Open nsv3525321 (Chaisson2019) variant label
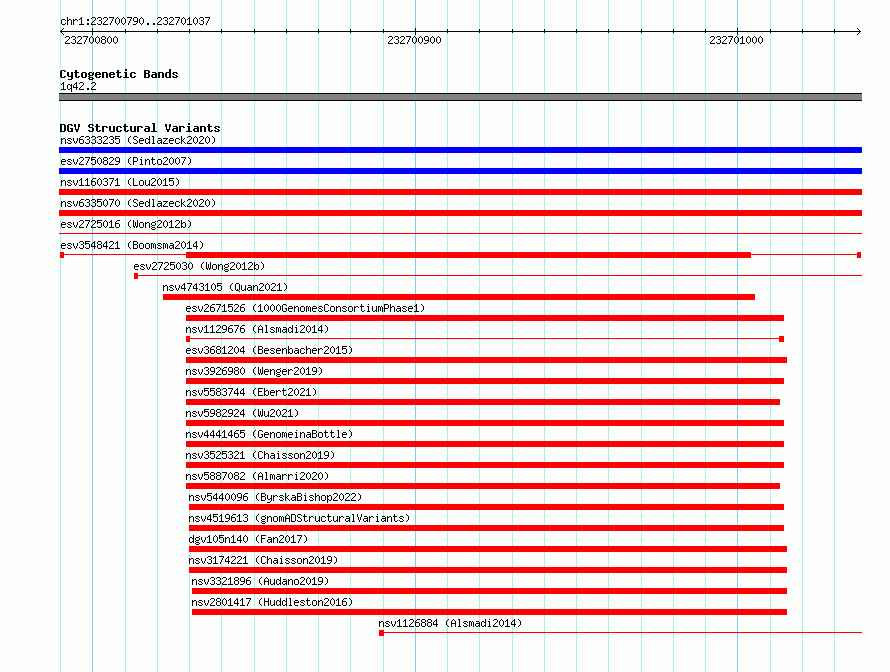The image size is (890, 672). [x=260, y=455]
